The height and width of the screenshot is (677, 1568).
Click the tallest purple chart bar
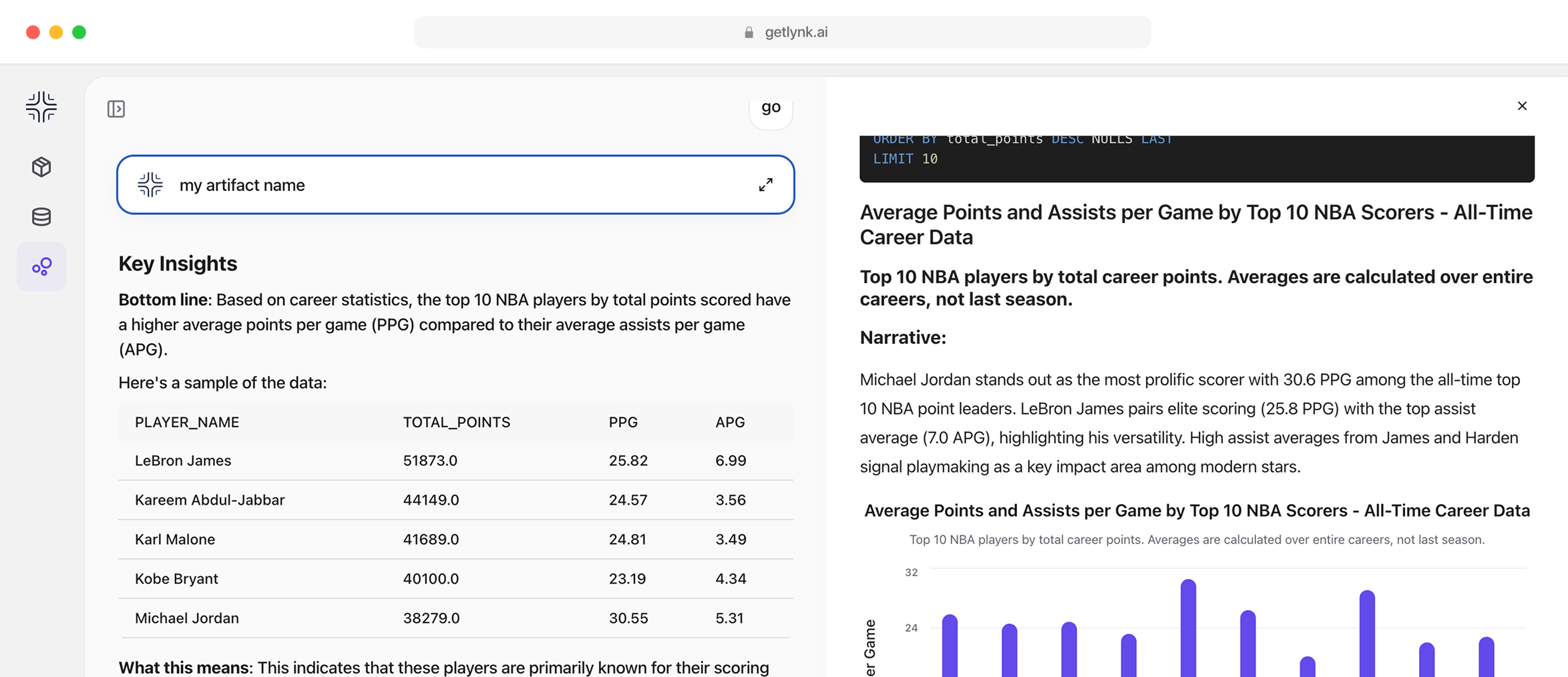pyautogui.click(x=1188, y=628)
